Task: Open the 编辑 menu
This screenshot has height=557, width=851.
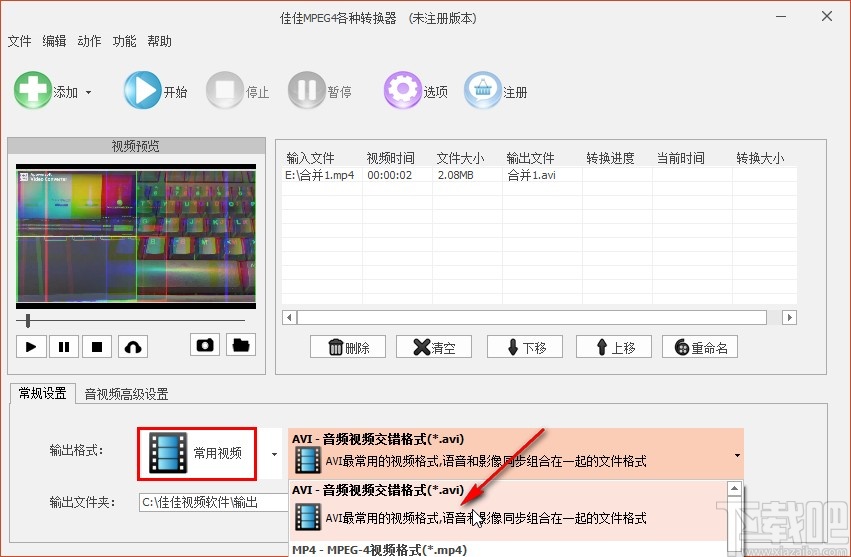Action: (54, 41)
